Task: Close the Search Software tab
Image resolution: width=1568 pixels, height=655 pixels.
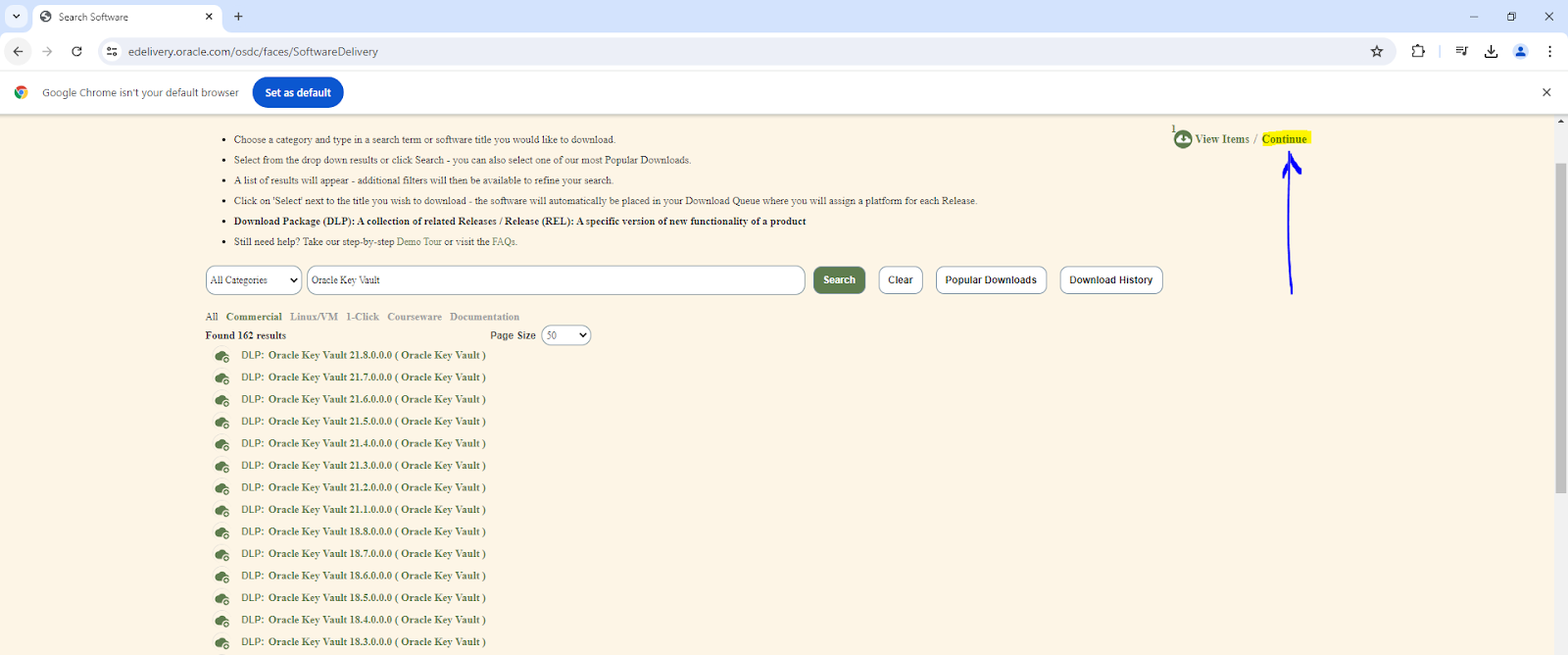Action: pos(209,17)
